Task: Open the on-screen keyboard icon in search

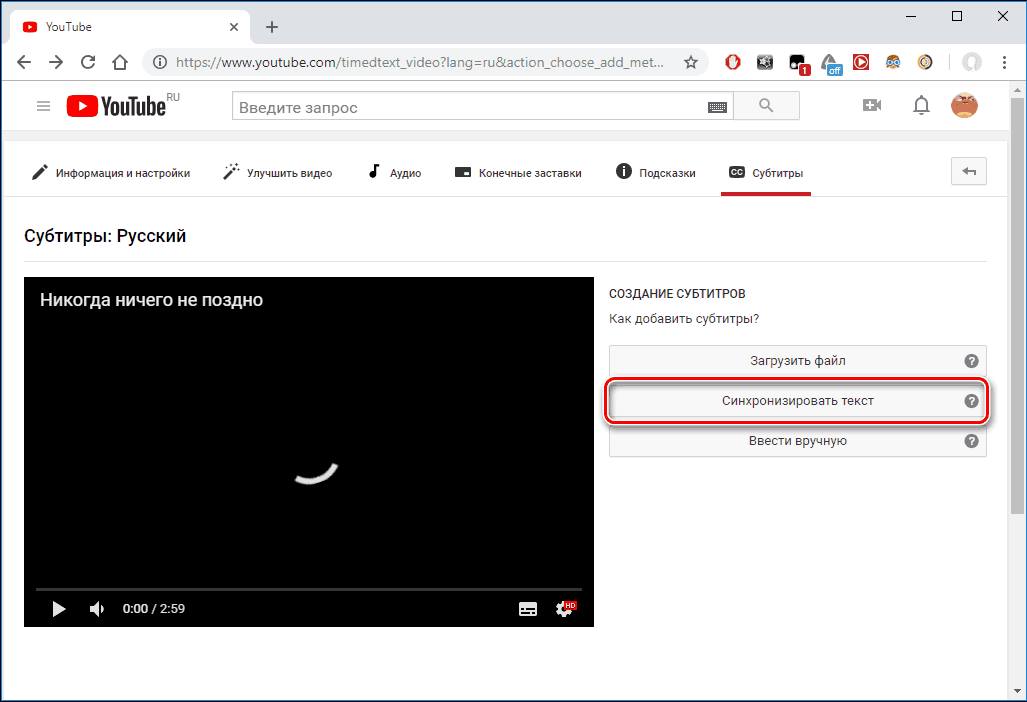Action: tap(717, 107)
